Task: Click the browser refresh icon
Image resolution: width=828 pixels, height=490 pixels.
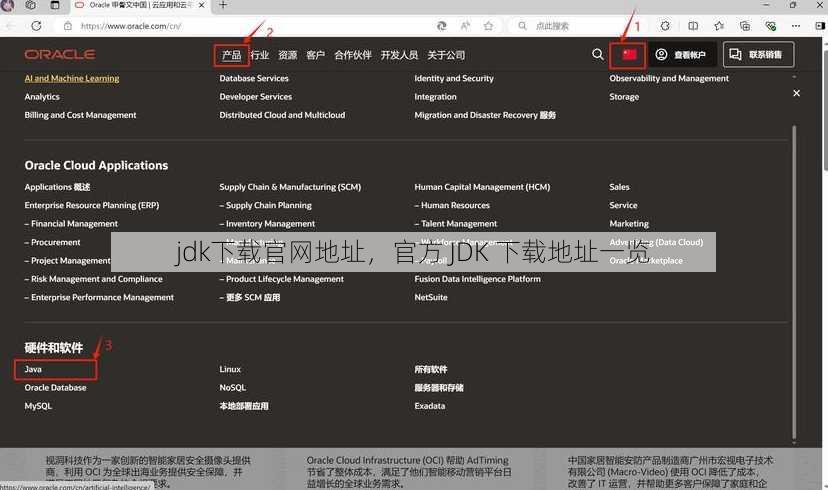Action: point(36,25)
